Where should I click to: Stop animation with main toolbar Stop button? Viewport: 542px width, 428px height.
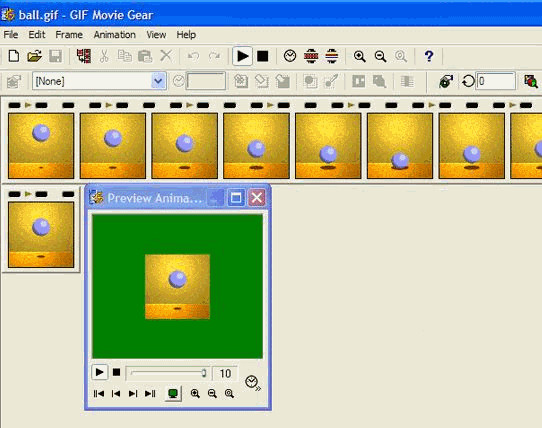click(263, 56)
